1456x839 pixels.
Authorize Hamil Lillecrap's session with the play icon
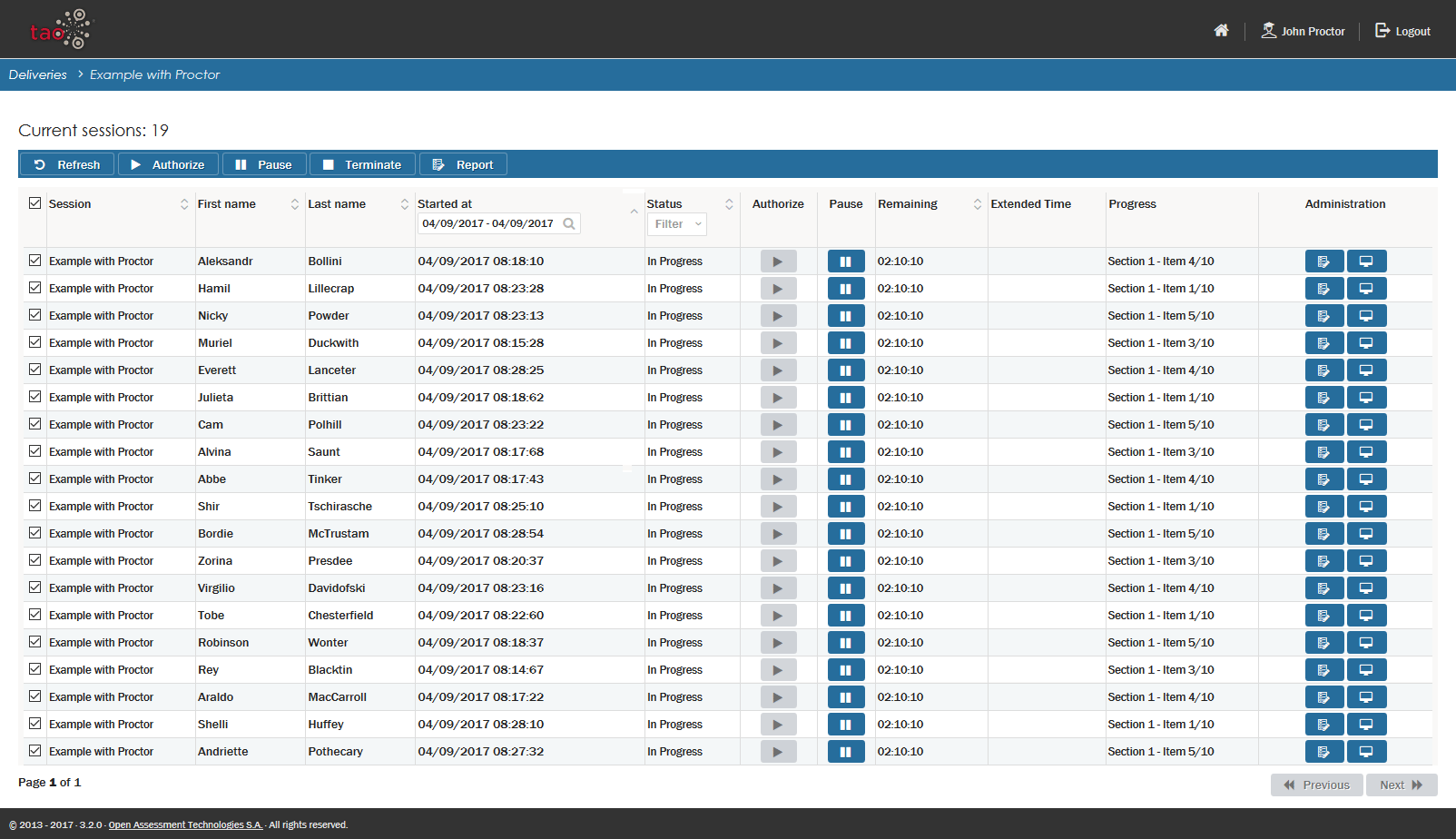tap(778, 289)
